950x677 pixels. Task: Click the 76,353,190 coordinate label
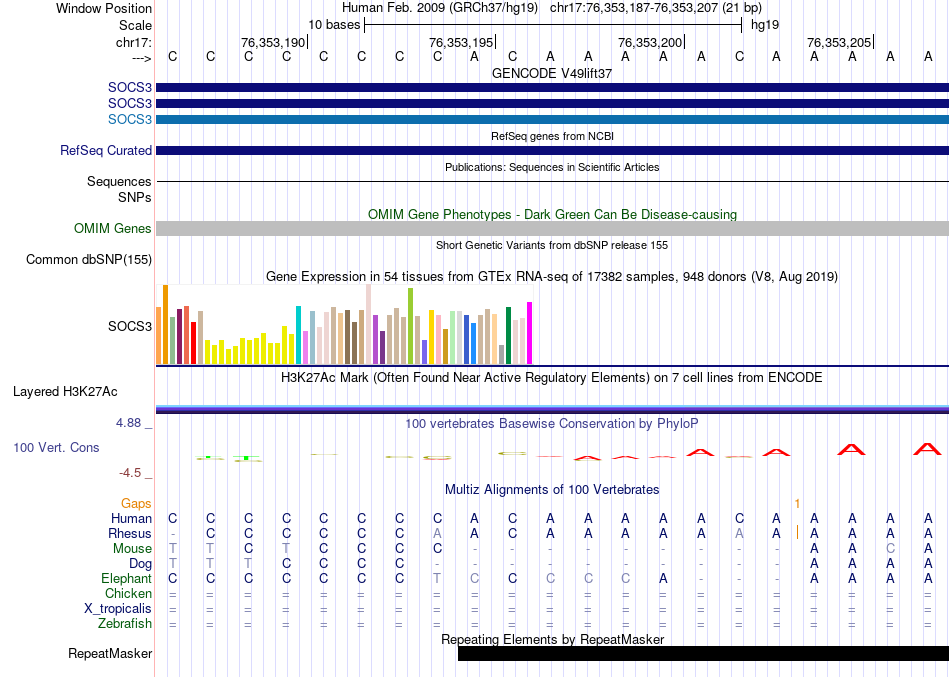[x=273, y=42]
